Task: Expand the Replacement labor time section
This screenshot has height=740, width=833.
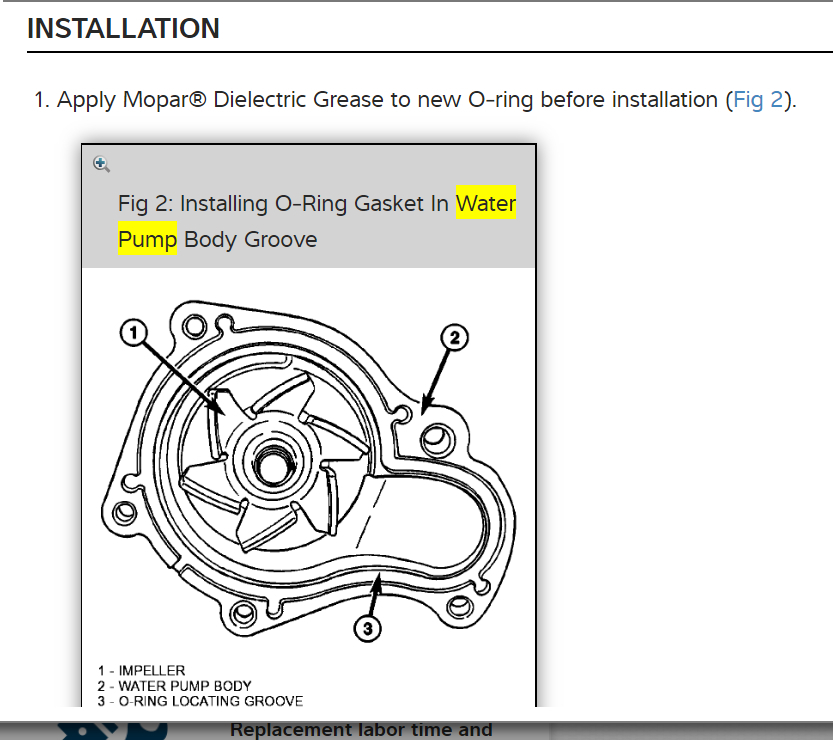Action: (362, 729)
